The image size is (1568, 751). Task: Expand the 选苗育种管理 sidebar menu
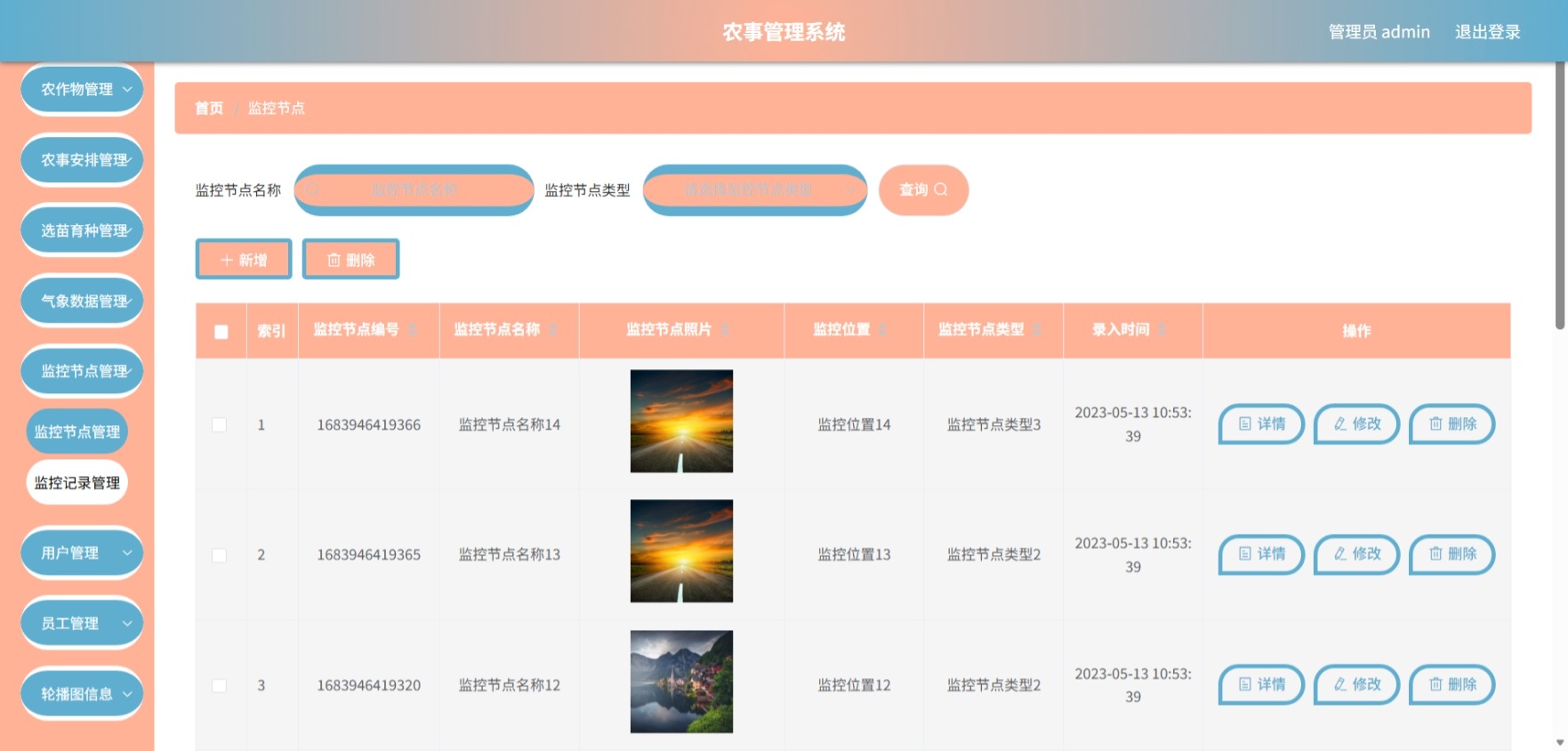click(x=82, y=230)
